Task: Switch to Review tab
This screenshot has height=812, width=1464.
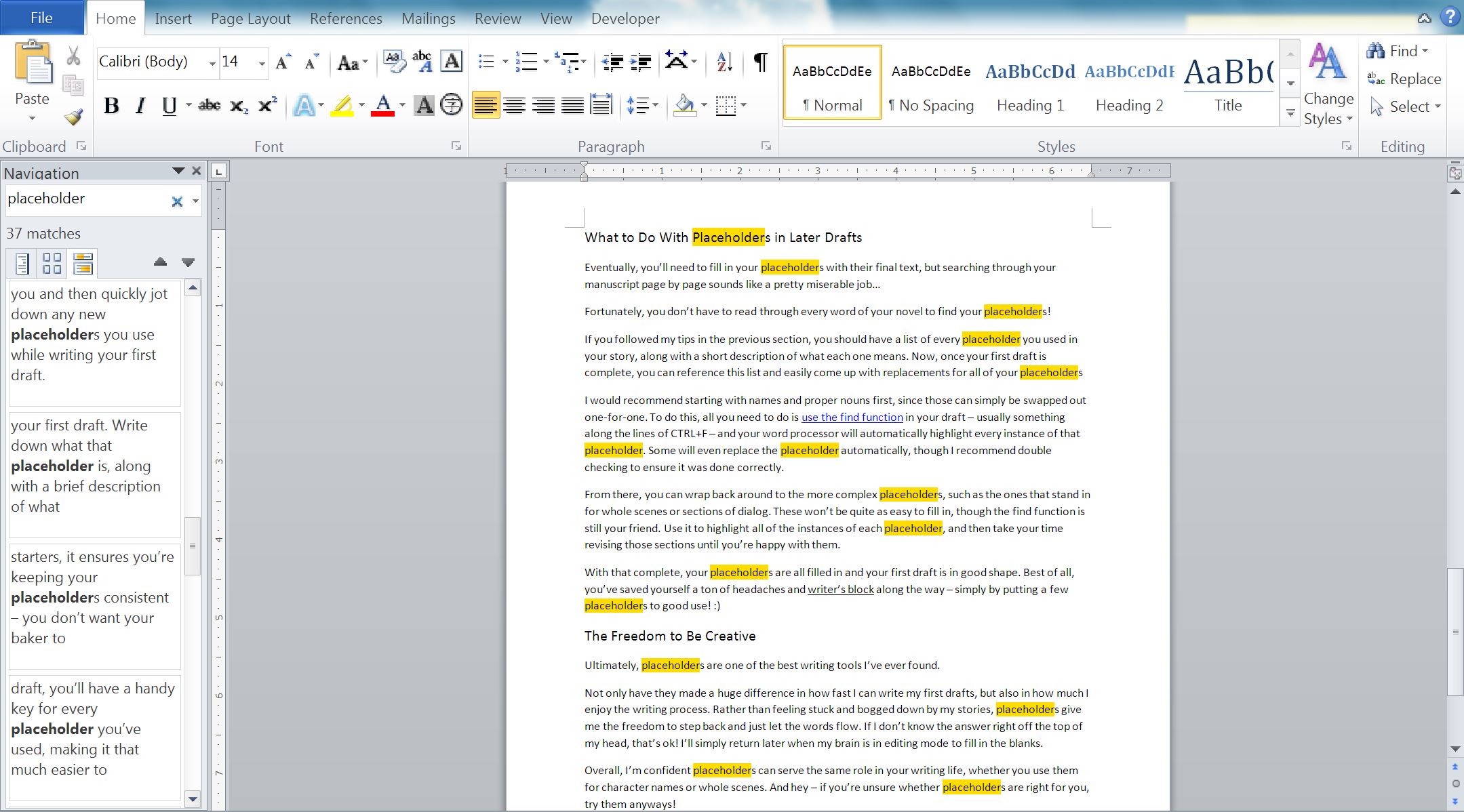Action: point(498,18)
